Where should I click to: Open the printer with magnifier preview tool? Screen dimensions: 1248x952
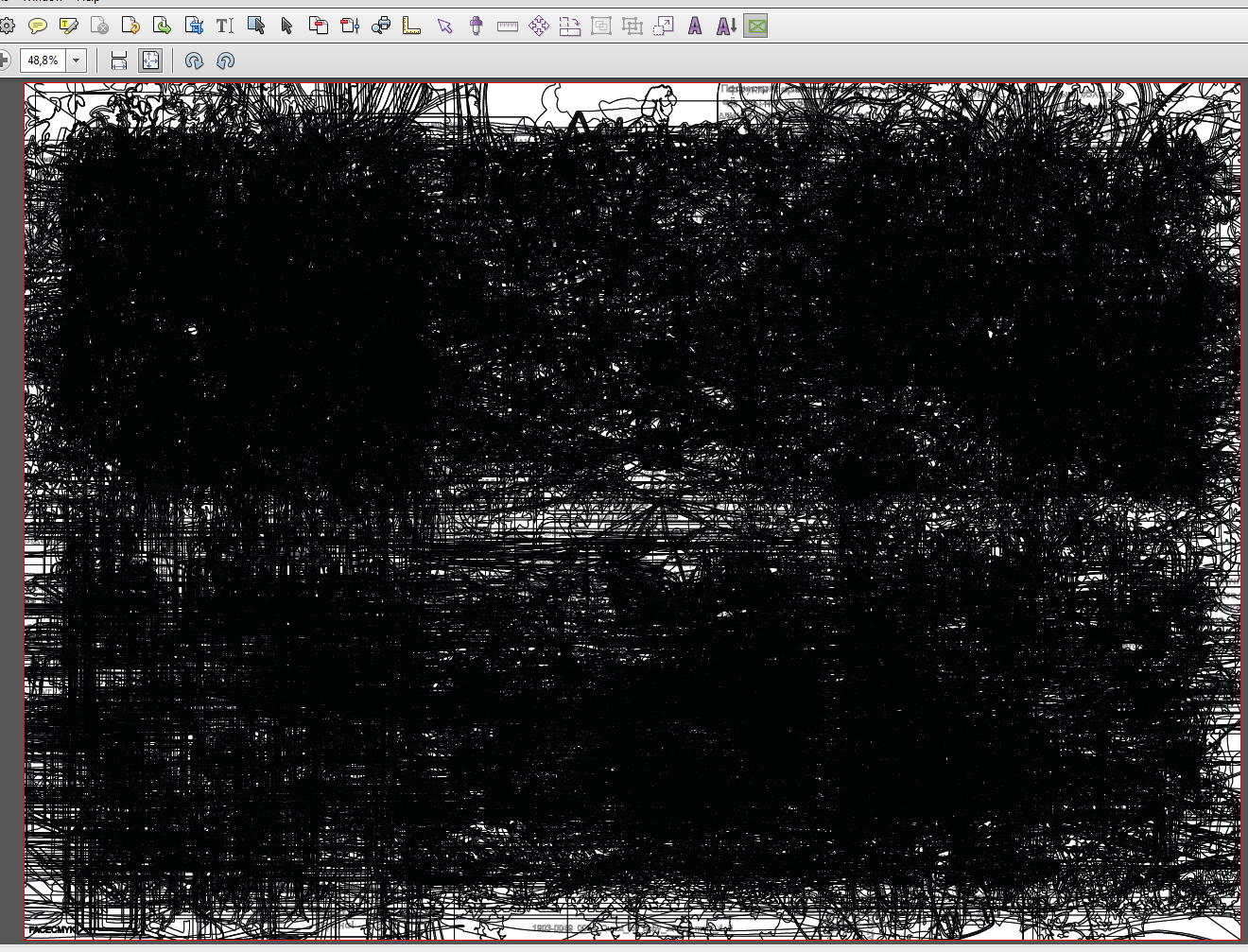click(x=381, y=26)
